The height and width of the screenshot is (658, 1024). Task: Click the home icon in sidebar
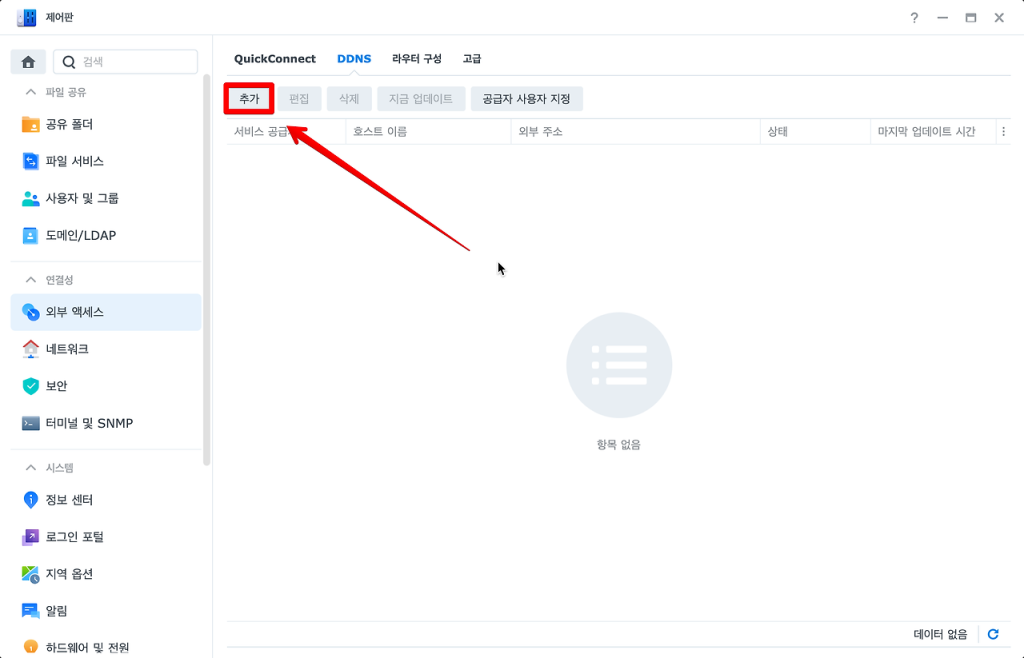[28, 62]
